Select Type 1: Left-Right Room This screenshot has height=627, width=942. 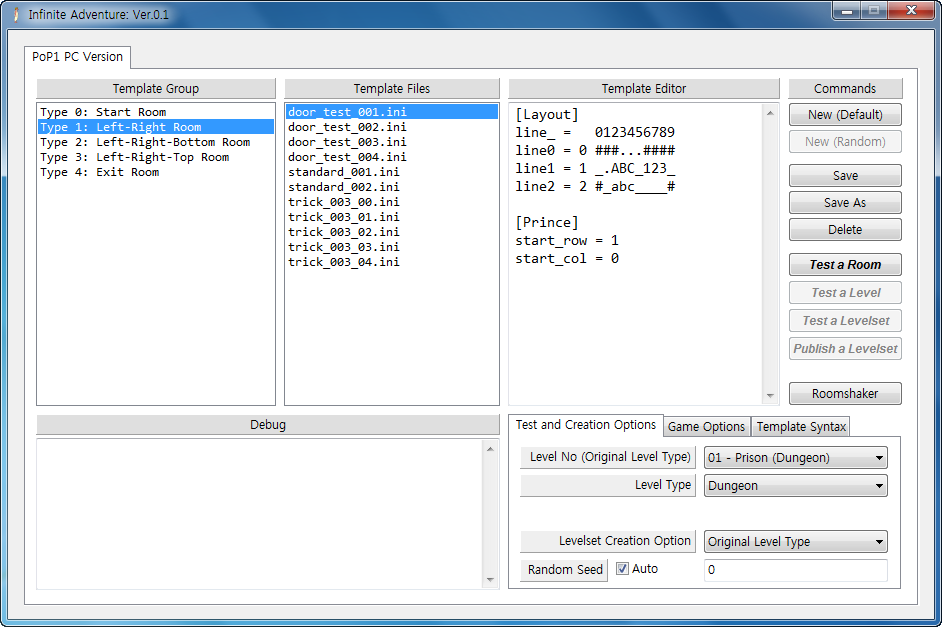pos(156,127)
